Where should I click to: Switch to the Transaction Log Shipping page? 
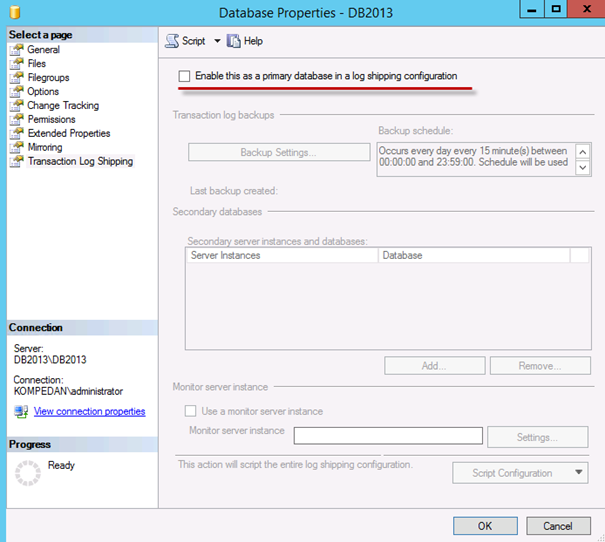[80, 162]
